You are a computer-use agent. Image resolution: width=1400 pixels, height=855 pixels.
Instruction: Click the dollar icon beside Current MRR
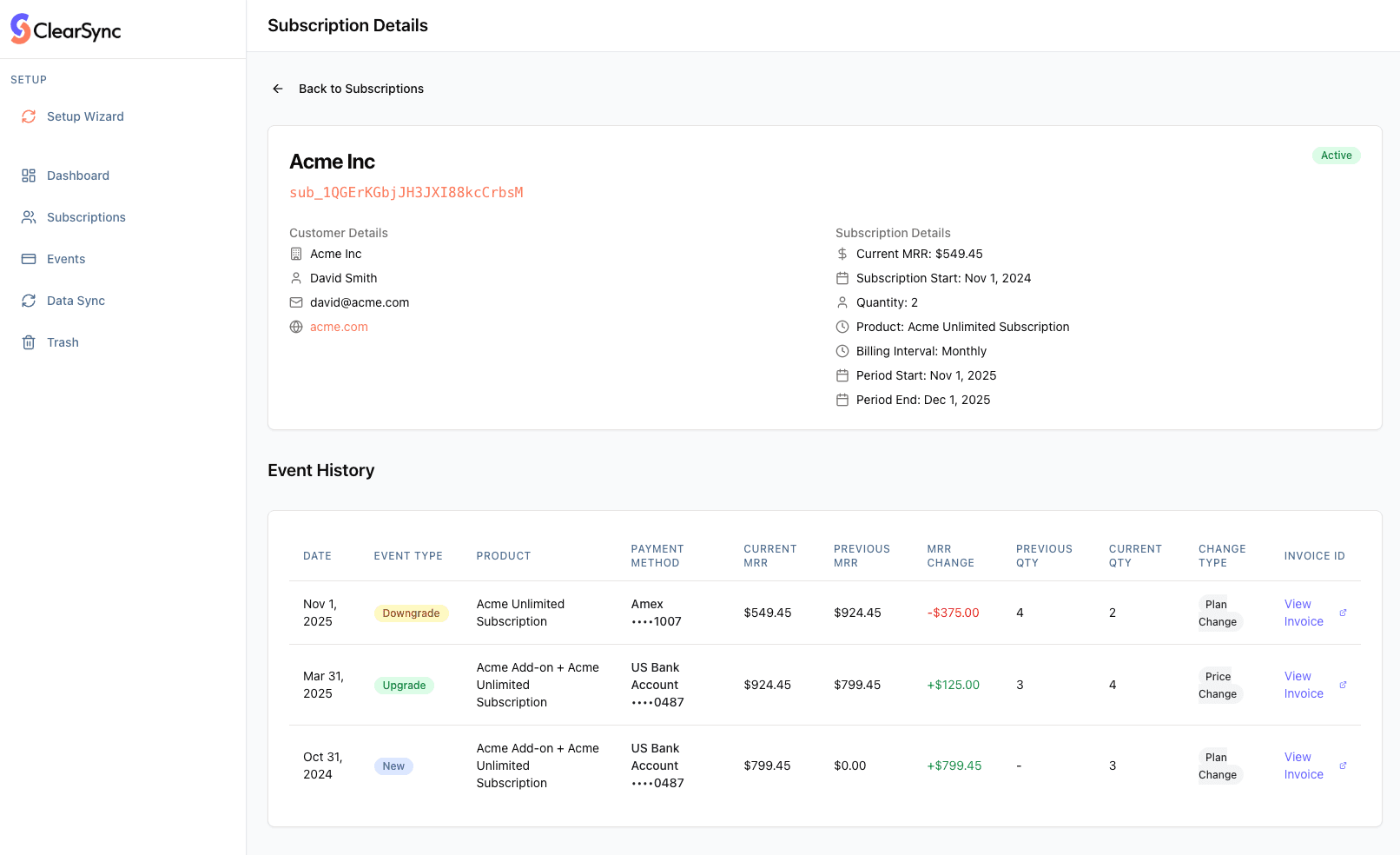pos(842,254)
